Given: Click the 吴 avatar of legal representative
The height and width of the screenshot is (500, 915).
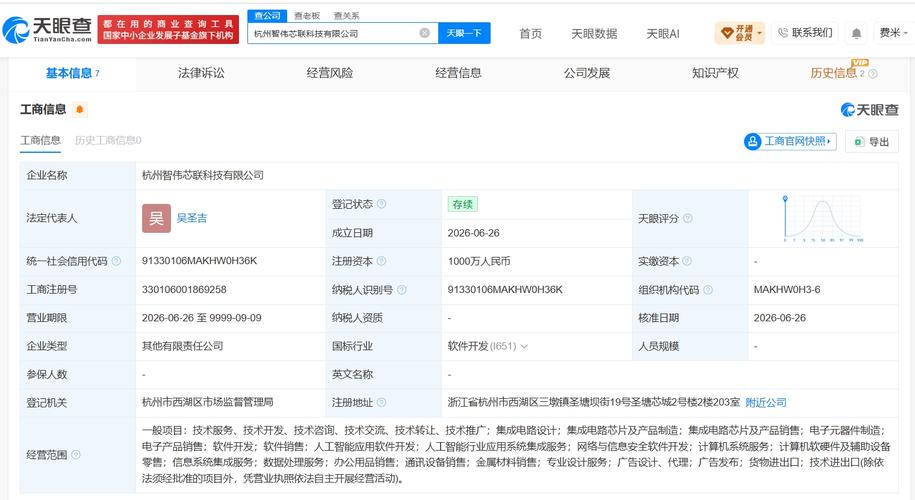Looking at the screenshot, I should [156, 218].
